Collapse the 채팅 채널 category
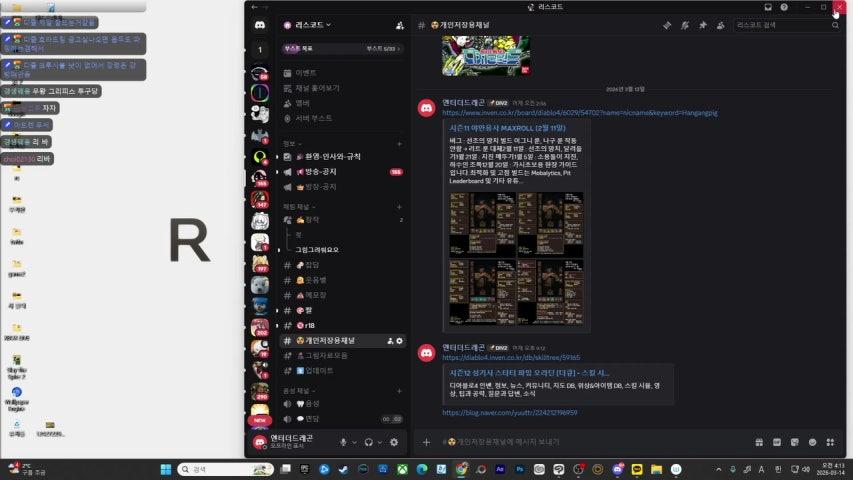Image resolution: width=853 pixels, height=480 pixels. (299, 207)
